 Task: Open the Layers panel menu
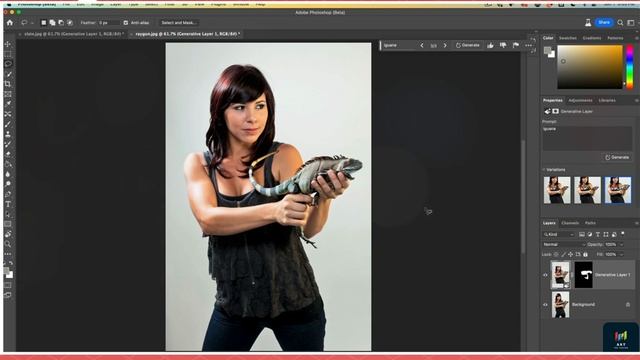click(636, 223)
